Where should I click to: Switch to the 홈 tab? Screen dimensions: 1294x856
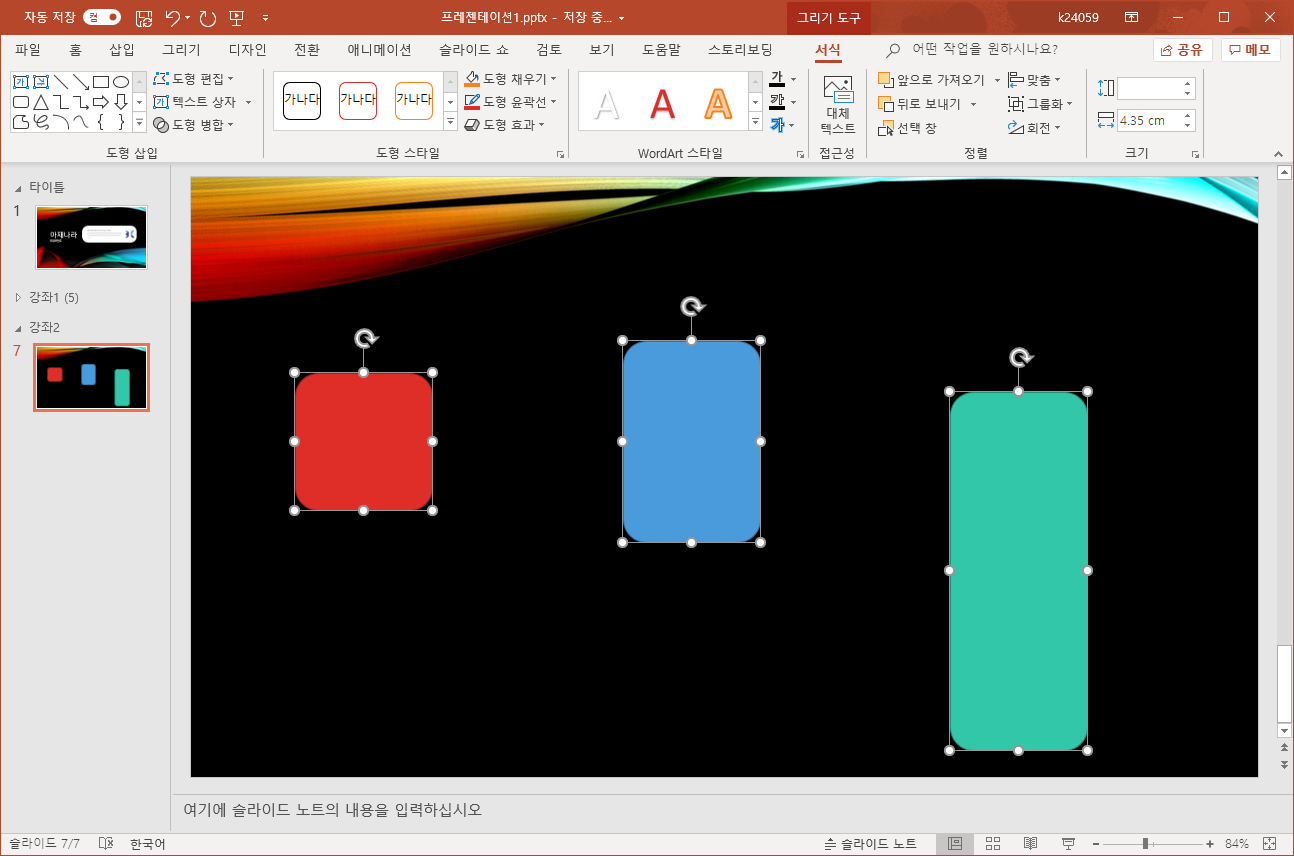point(76,49)
